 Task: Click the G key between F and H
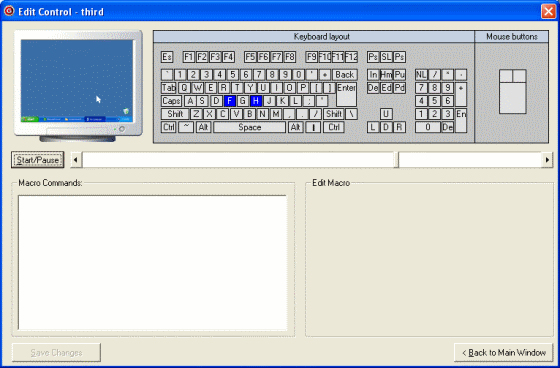pos(243,101)
